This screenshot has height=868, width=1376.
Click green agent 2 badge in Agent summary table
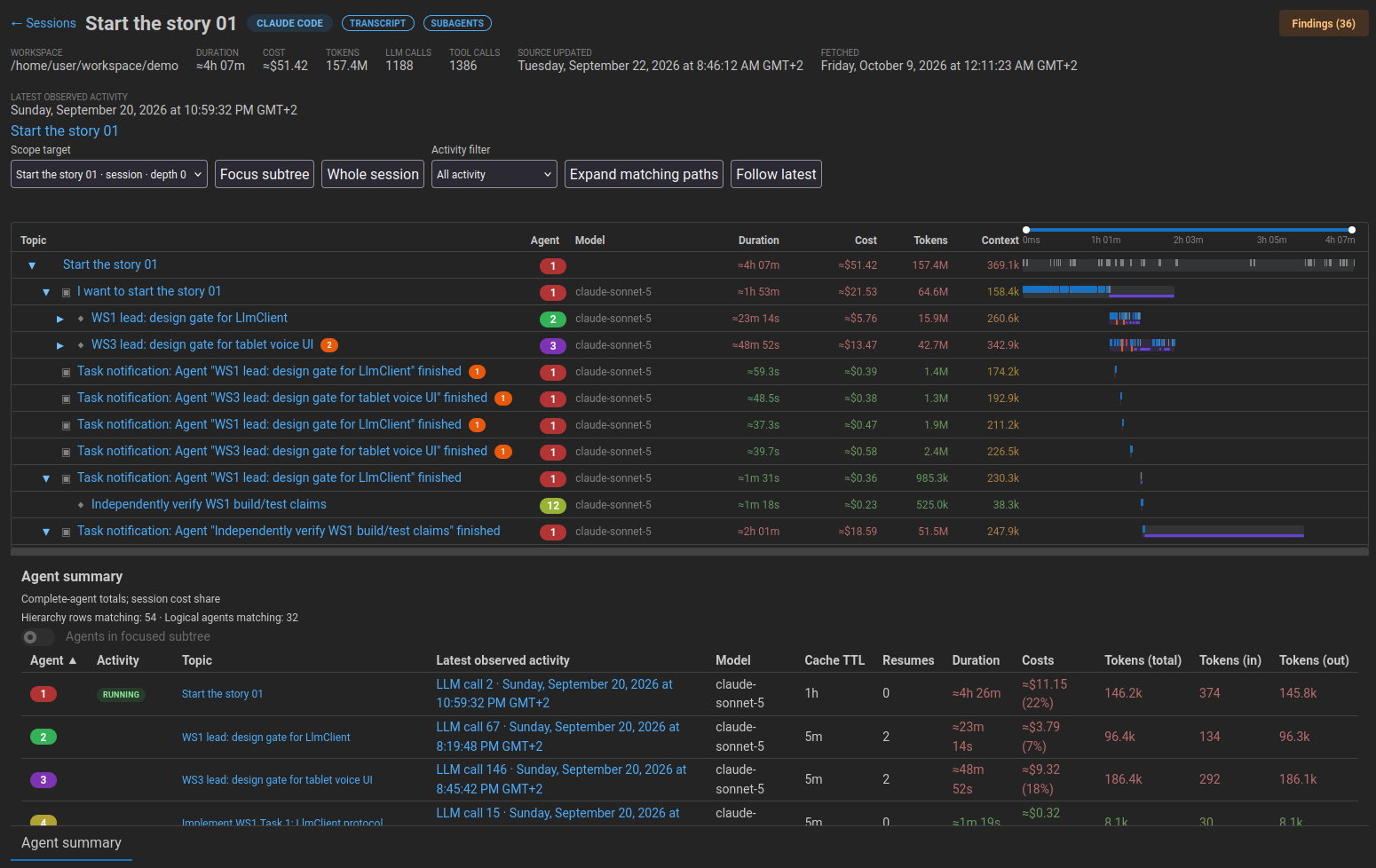click(43, 737)
